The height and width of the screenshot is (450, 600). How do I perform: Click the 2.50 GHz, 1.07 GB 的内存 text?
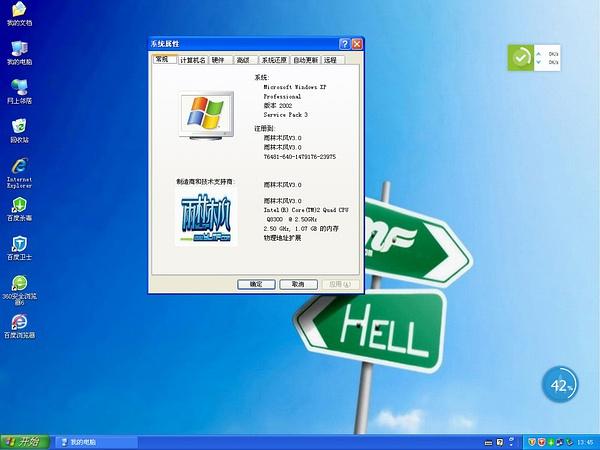click(301, 228)
